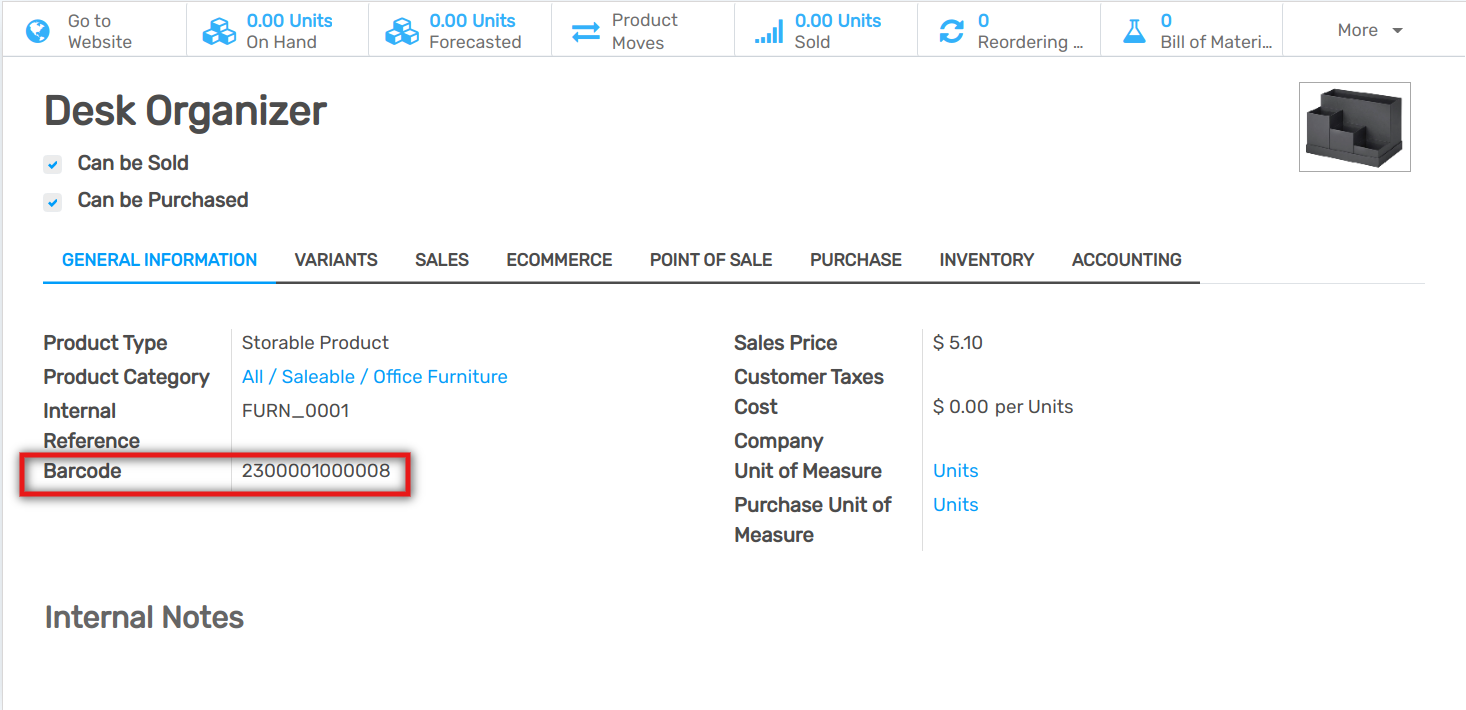Open the Point of Sale tab

[710, 260]
